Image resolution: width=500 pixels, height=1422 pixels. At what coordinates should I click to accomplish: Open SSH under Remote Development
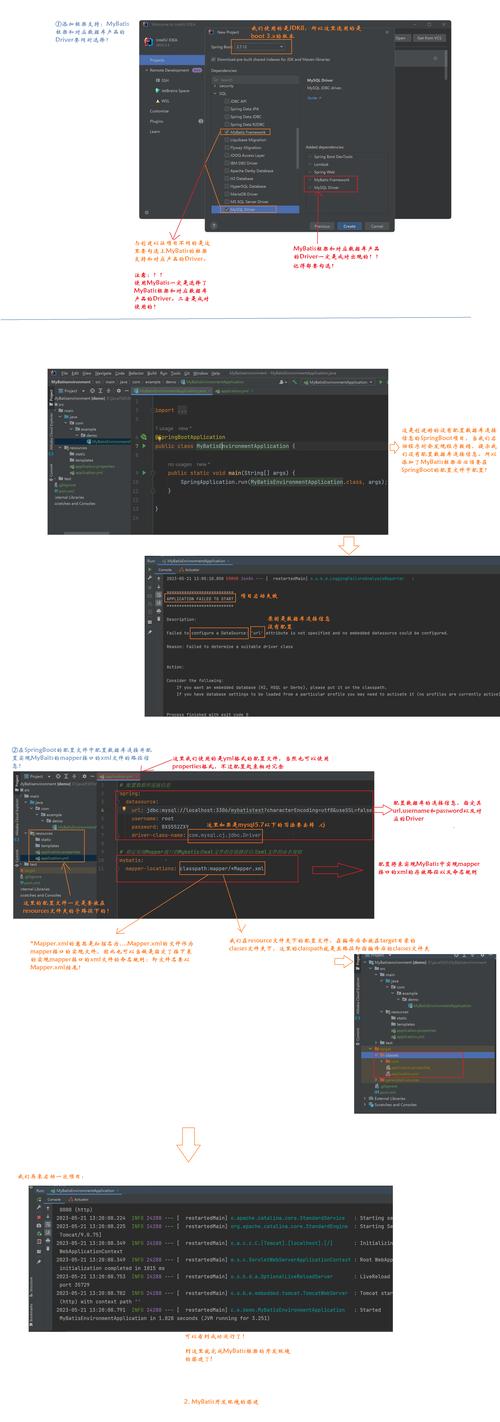[165, 79]
